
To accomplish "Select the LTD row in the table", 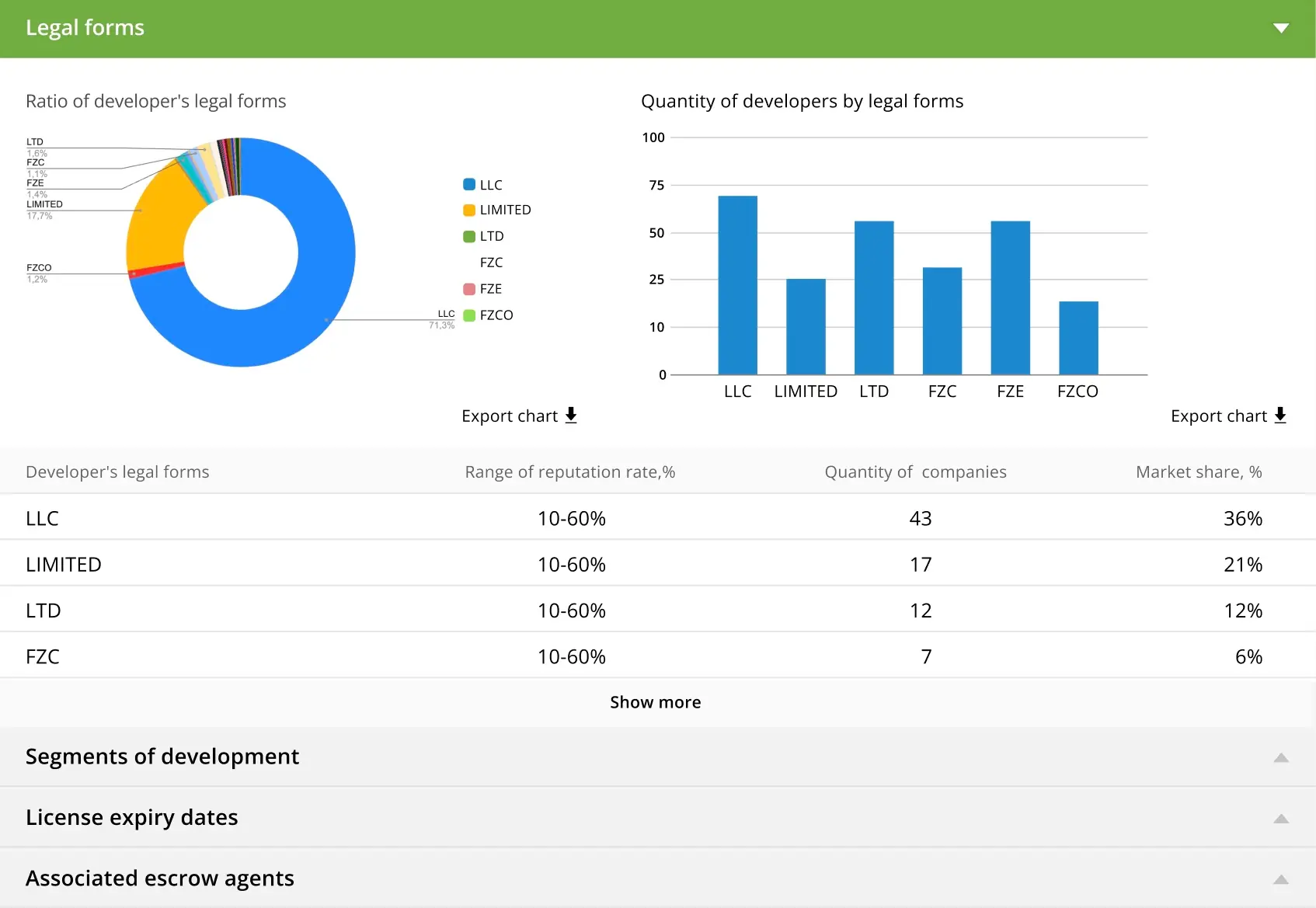I will click(x=658, y=610).
